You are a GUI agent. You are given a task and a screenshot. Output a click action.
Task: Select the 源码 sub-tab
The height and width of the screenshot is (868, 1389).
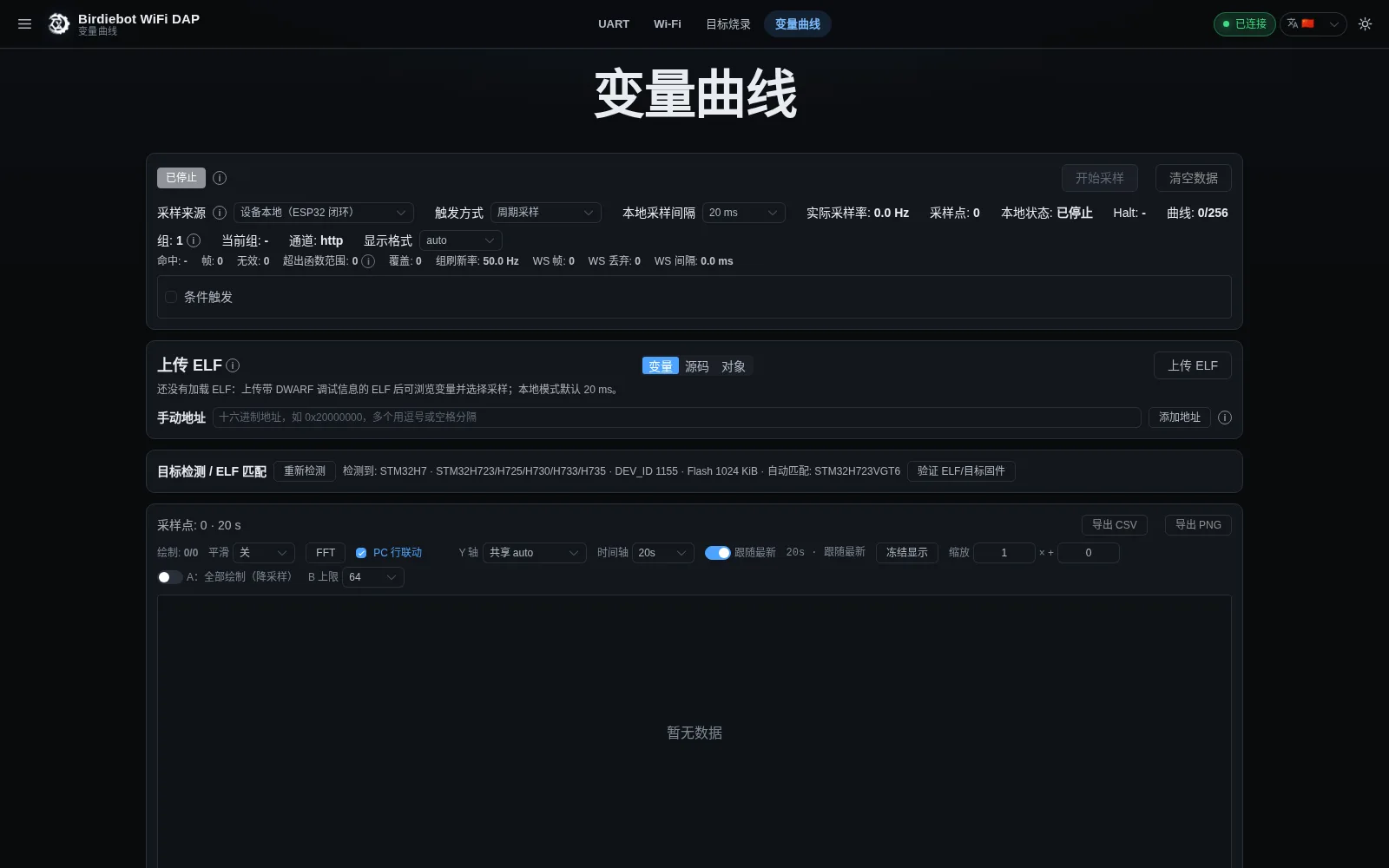(x=697, y=366)
